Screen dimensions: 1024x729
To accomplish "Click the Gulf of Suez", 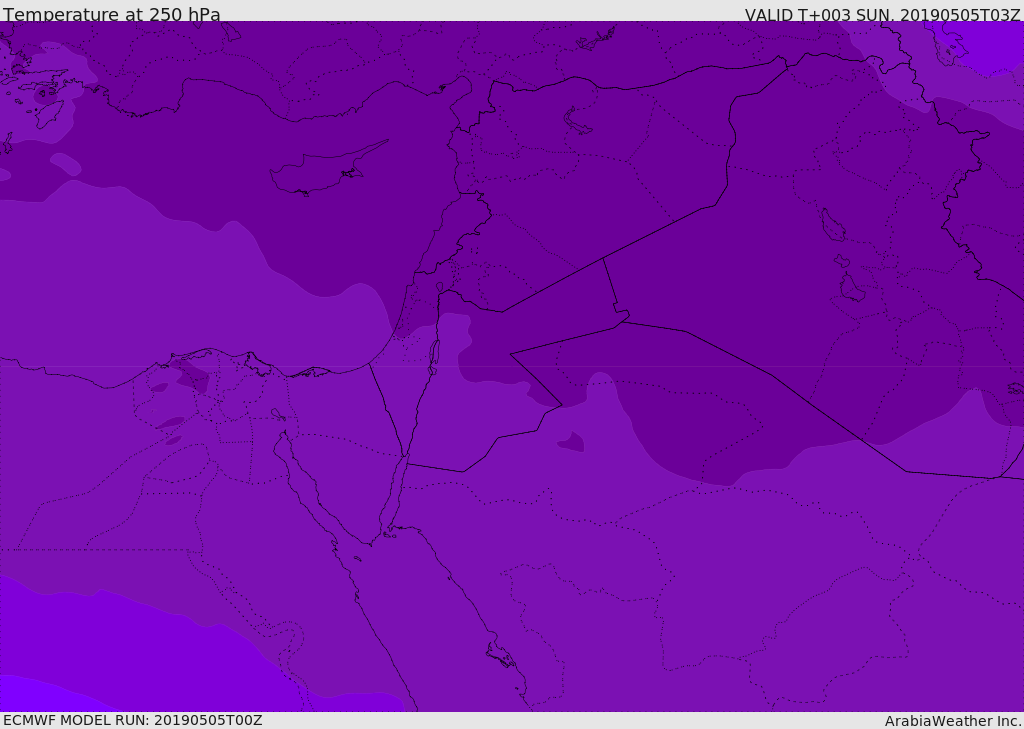I will pos(303,480).
